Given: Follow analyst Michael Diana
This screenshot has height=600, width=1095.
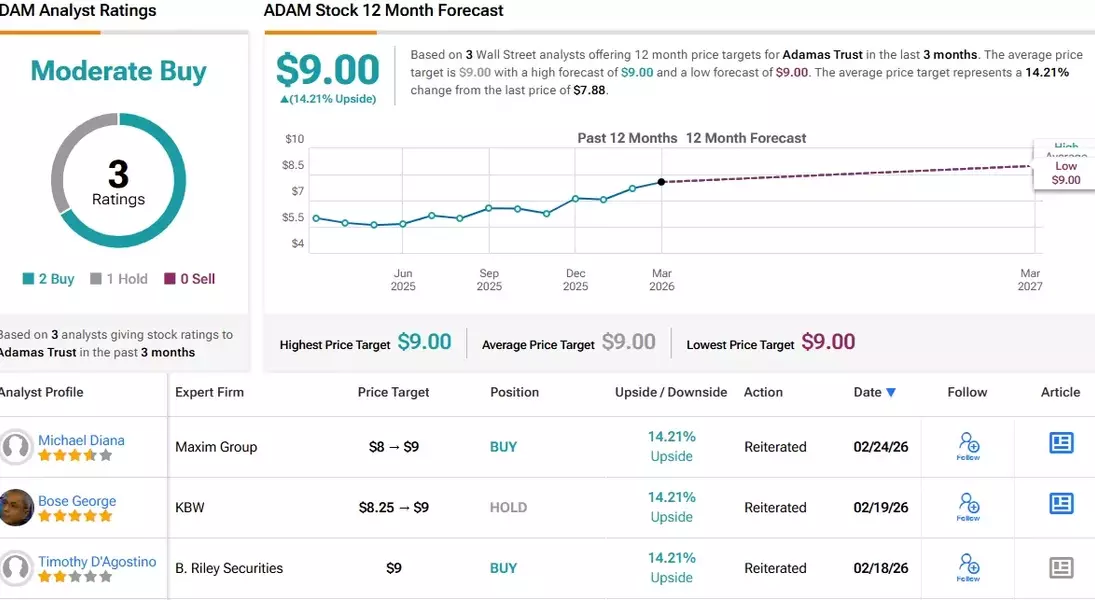Looking at the screenshot, I should pyautogui.click(x=968, y=445).
